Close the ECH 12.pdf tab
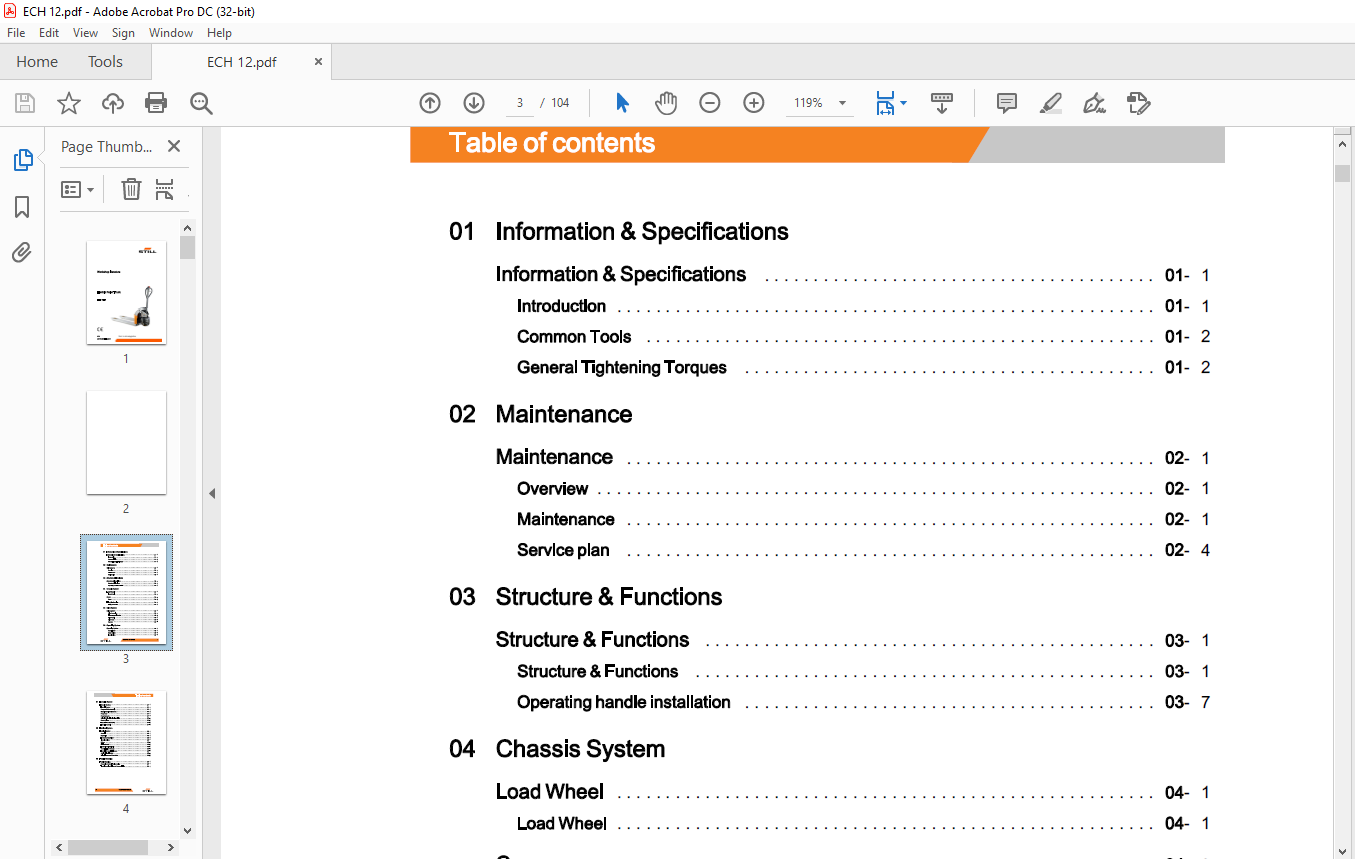Image resolution: width=1355 pixels, height=859 pixels. (319, 62)
